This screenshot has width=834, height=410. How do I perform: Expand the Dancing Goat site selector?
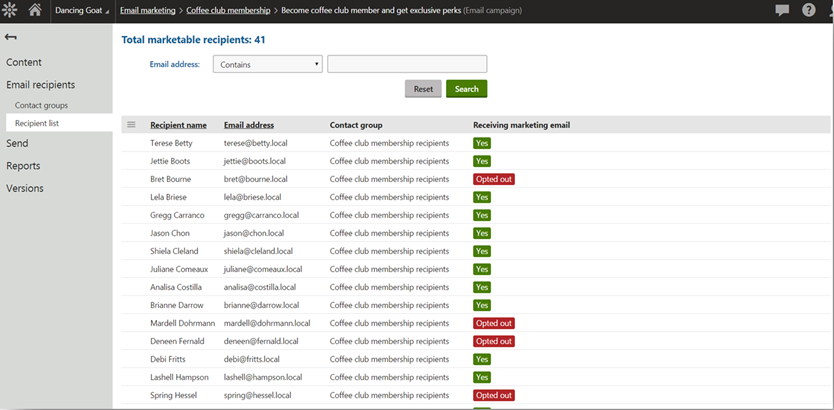pyautogui.click(x=82, y=10)
